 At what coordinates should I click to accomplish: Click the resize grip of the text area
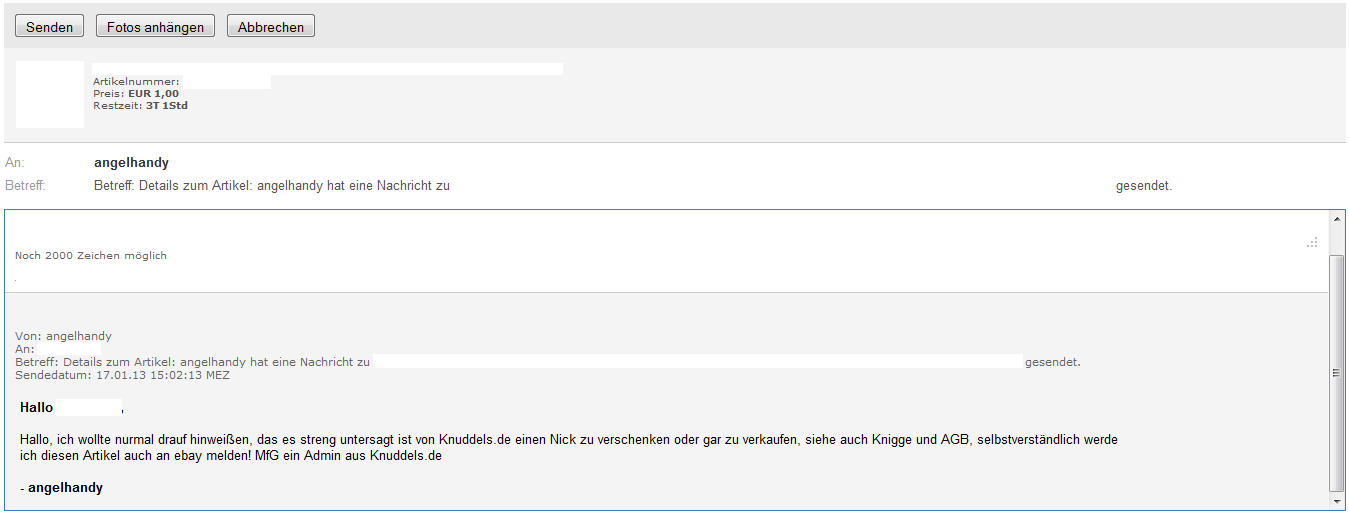point(1312,242)
